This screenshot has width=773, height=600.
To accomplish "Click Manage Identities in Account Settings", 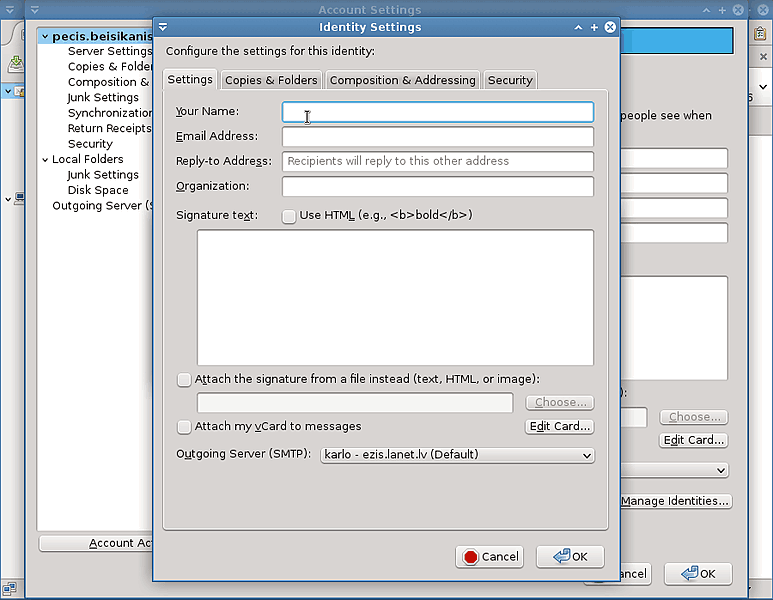I will point(675,501).
